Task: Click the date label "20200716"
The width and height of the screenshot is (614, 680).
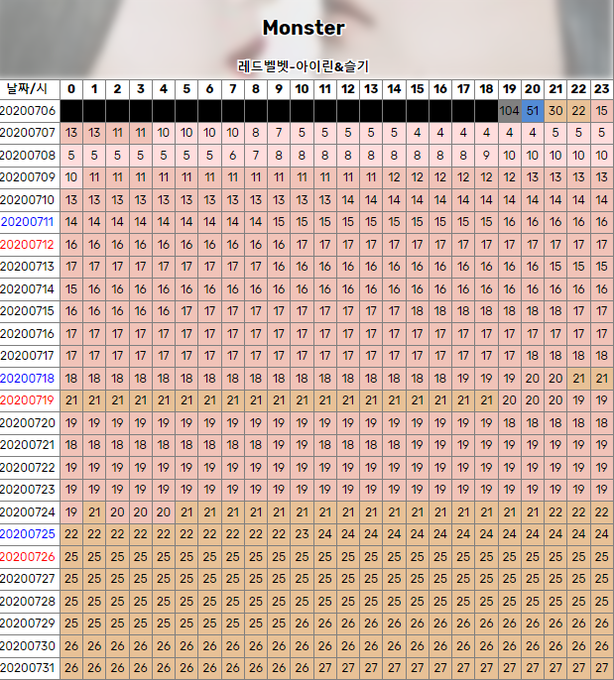Action: [28, 333]
